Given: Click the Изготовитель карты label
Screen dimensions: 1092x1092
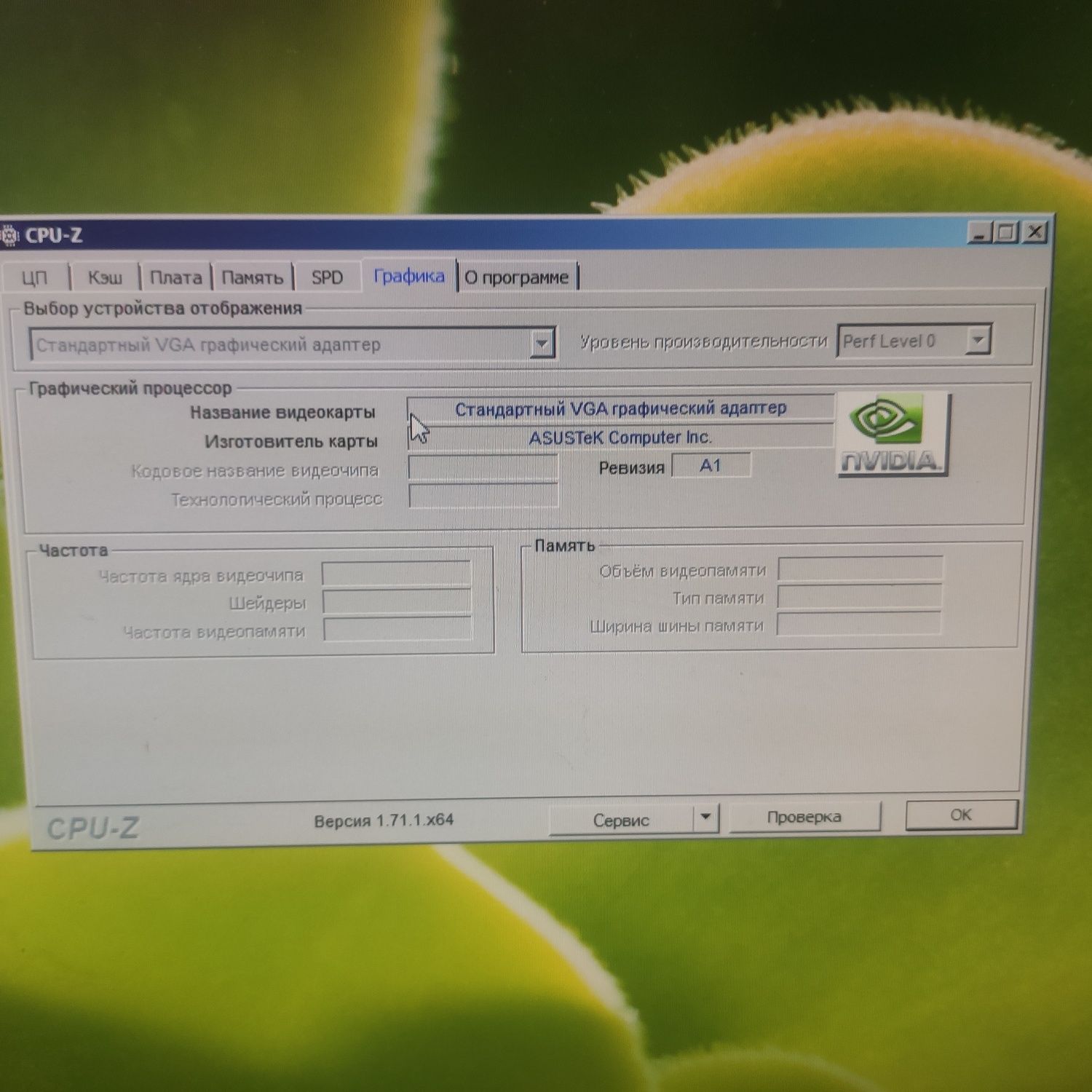Looking at the screenshot, I should point(291,442).
